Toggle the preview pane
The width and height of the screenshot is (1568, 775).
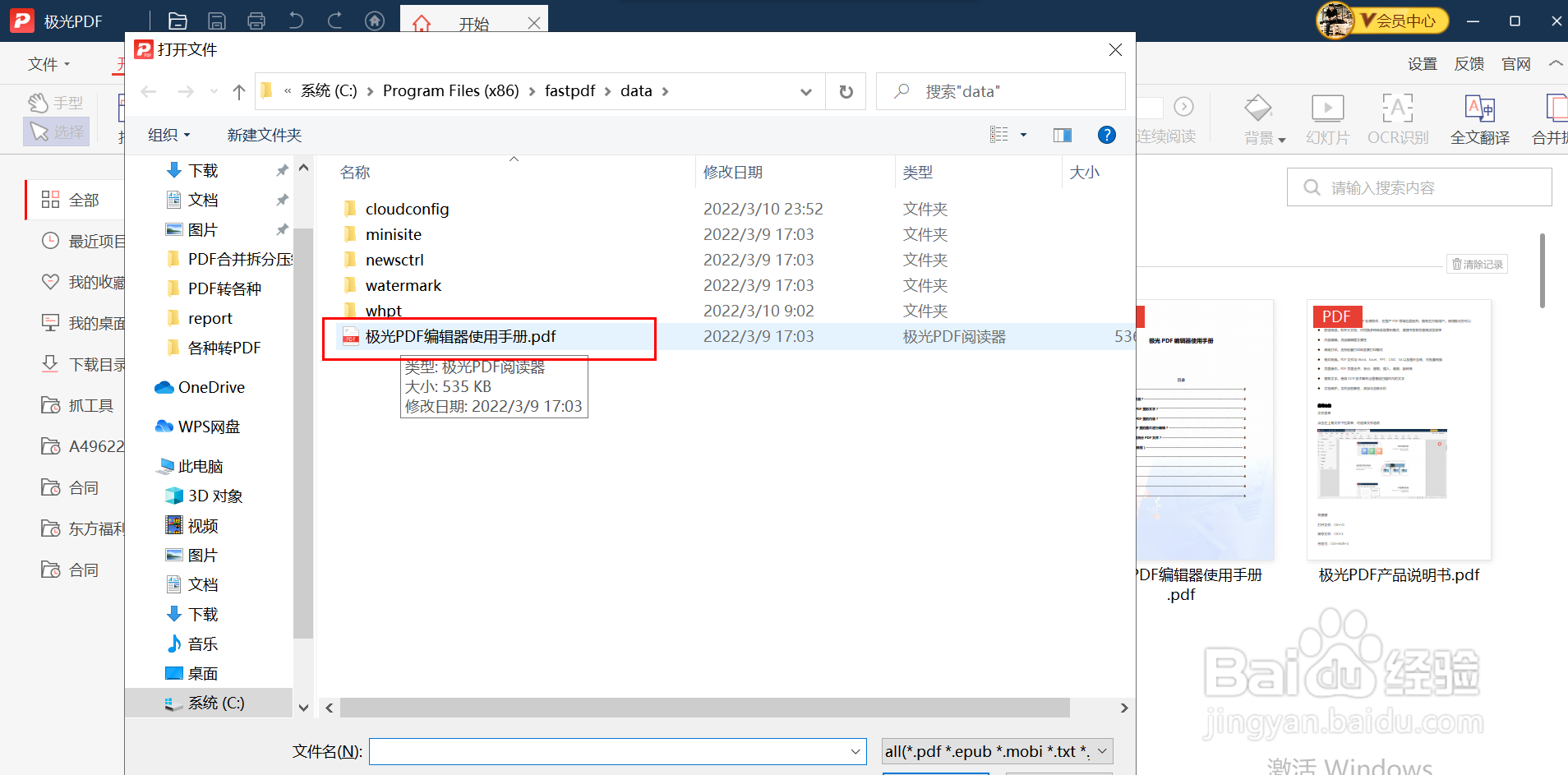coord(1063,135)
